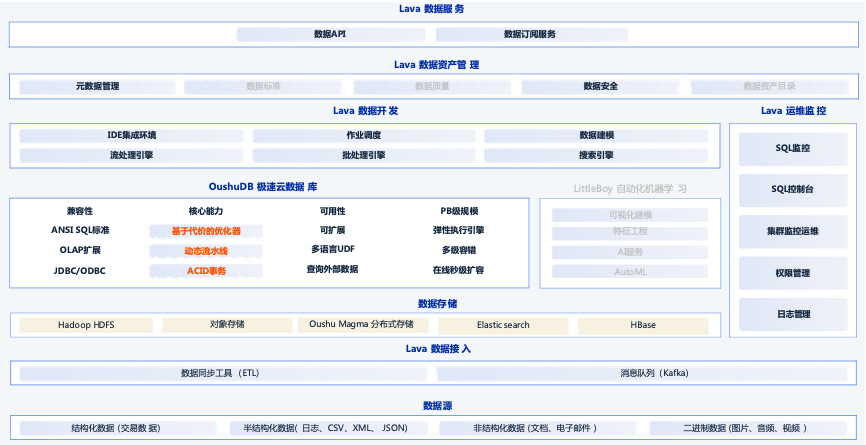The width and height of the screenshot is (866, 445).
Task: Click the 可视化建模 box under LittleBoy
Action: point(630,215)
